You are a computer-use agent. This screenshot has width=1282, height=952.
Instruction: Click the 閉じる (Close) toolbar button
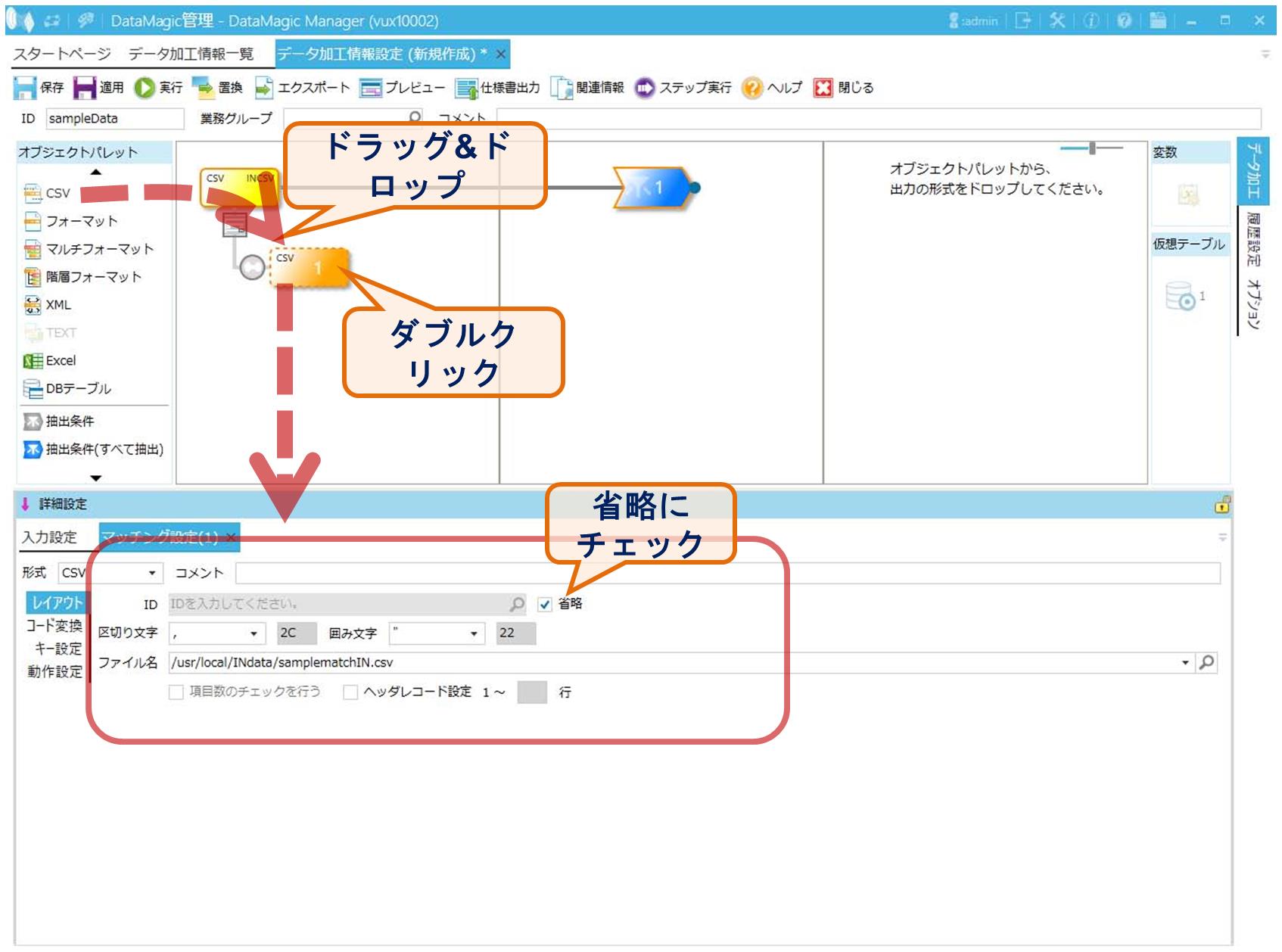coord(823,88)
